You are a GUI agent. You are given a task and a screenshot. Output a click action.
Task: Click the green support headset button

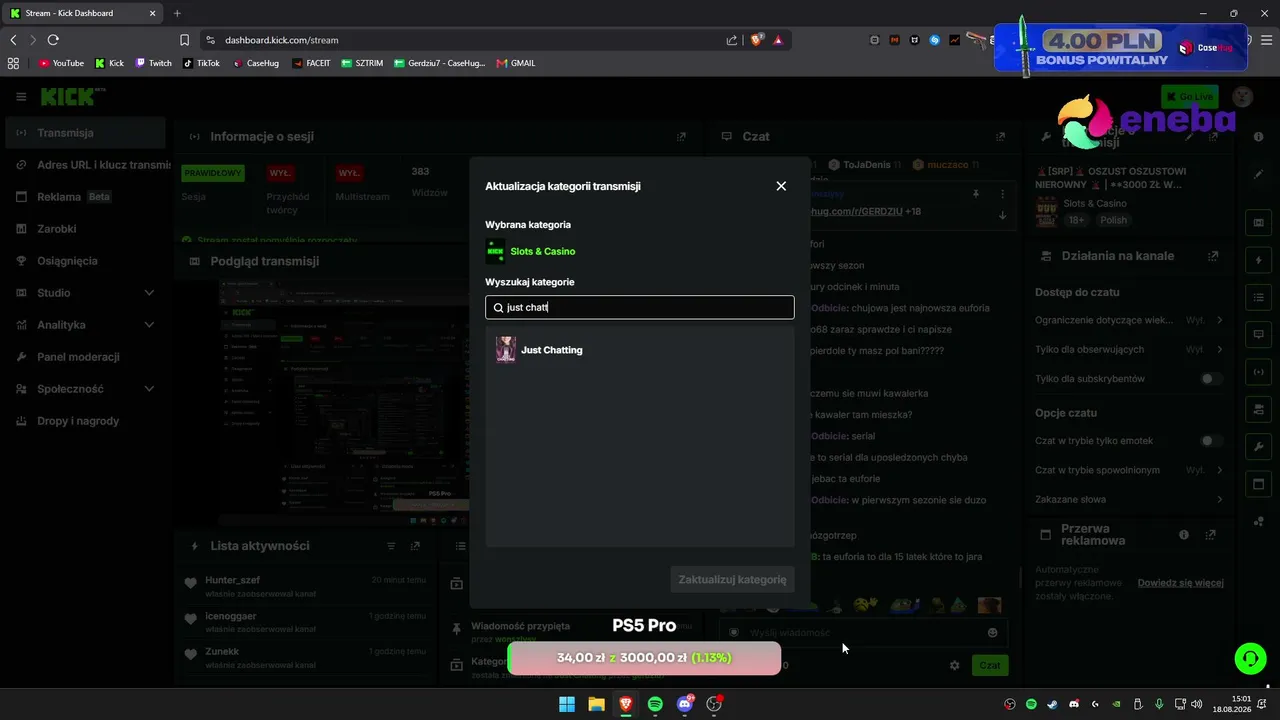(1250, 658)
